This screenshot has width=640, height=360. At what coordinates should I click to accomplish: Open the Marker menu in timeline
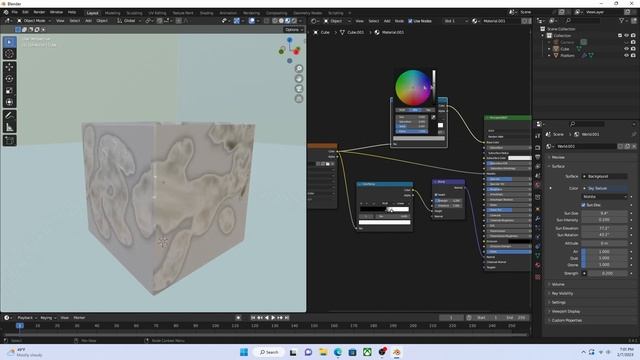[79, 318]
